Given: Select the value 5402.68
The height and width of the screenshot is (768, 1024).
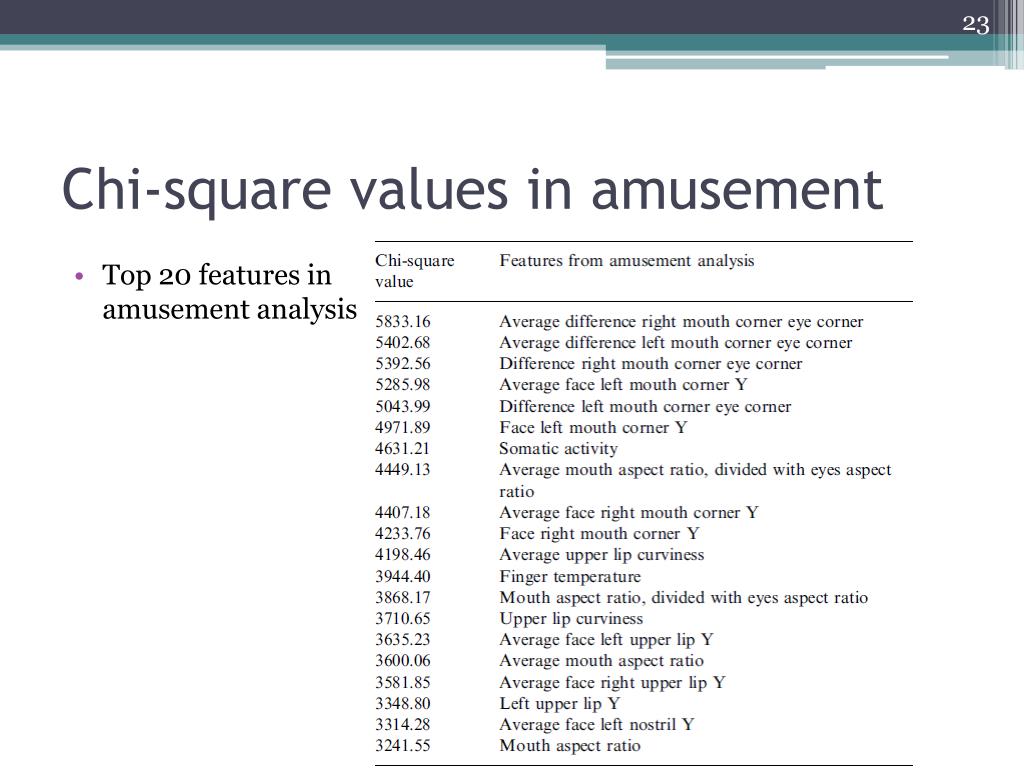Looking at the screenshot, I should click(403, 342).
